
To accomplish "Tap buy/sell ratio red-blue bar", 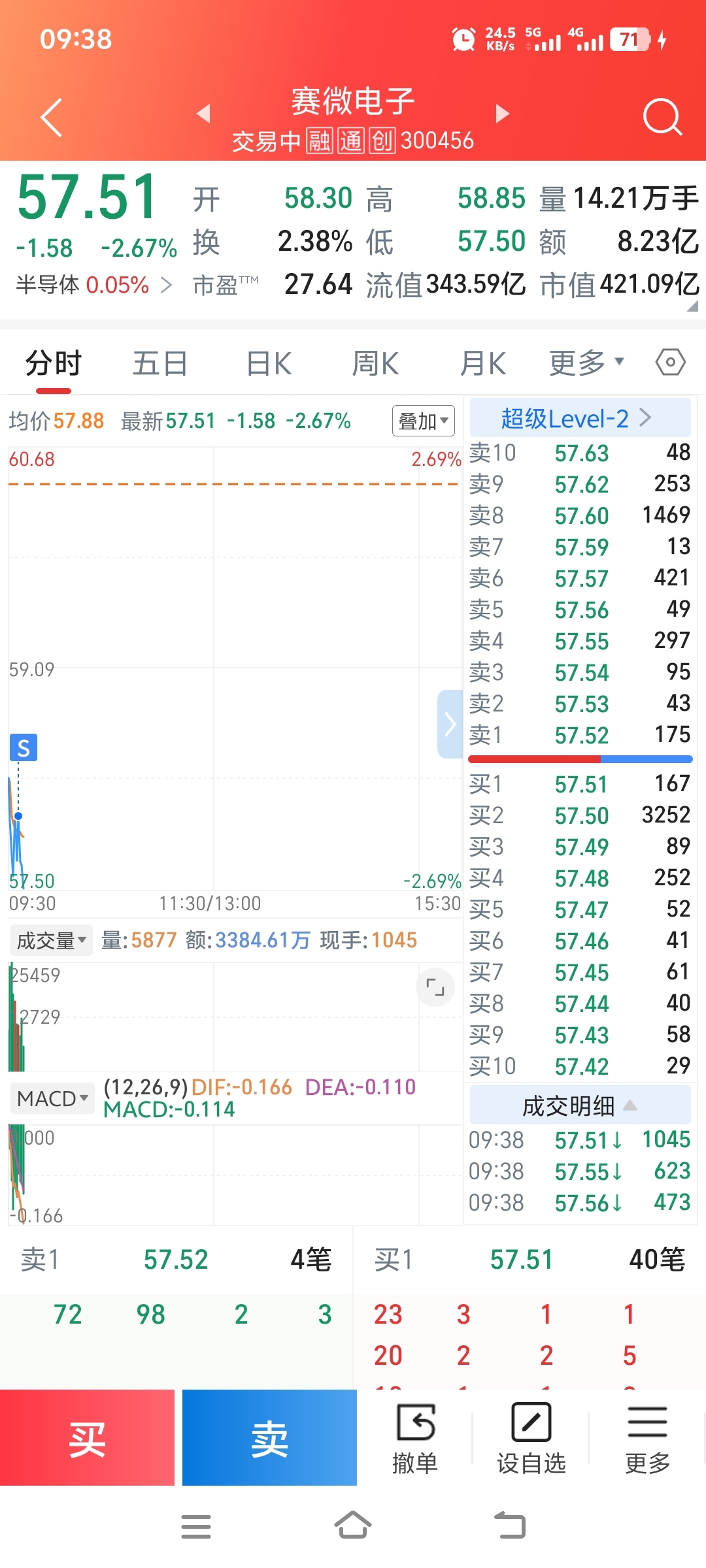I will point(580,759).
